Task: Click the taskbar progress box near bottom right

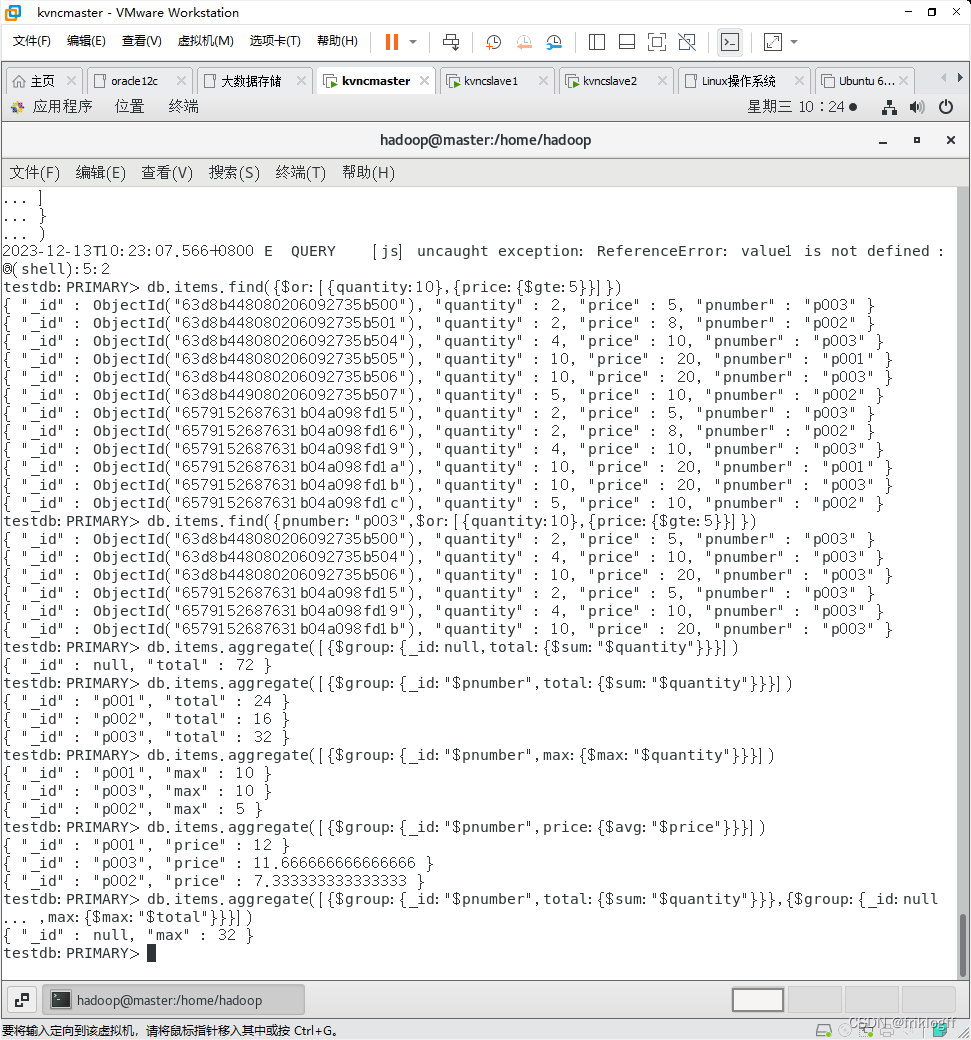Action: (757, 999)
